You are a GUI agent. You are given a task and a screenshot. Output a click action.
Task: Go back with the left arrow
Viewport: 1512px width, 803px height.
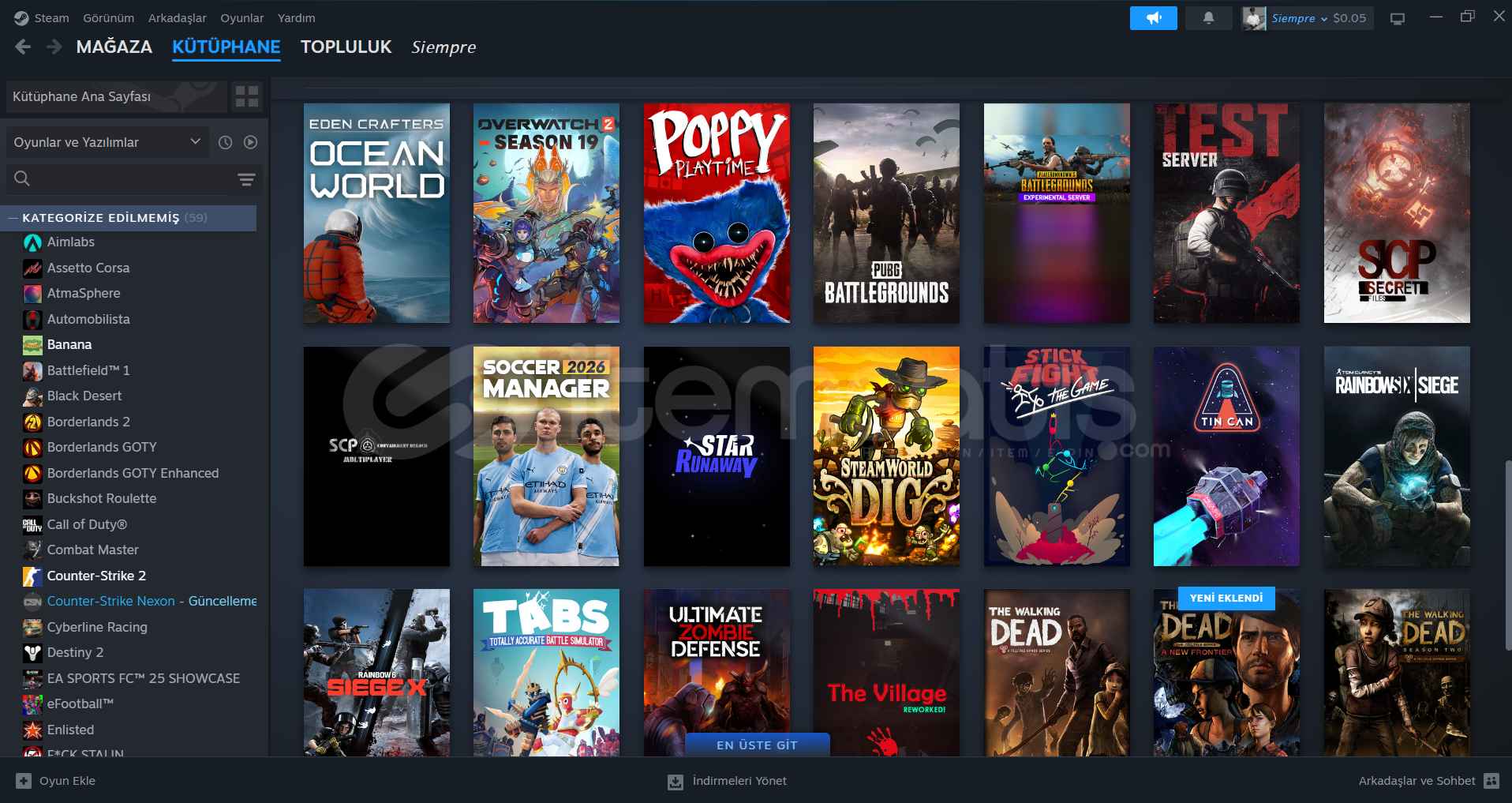[23, 47]
